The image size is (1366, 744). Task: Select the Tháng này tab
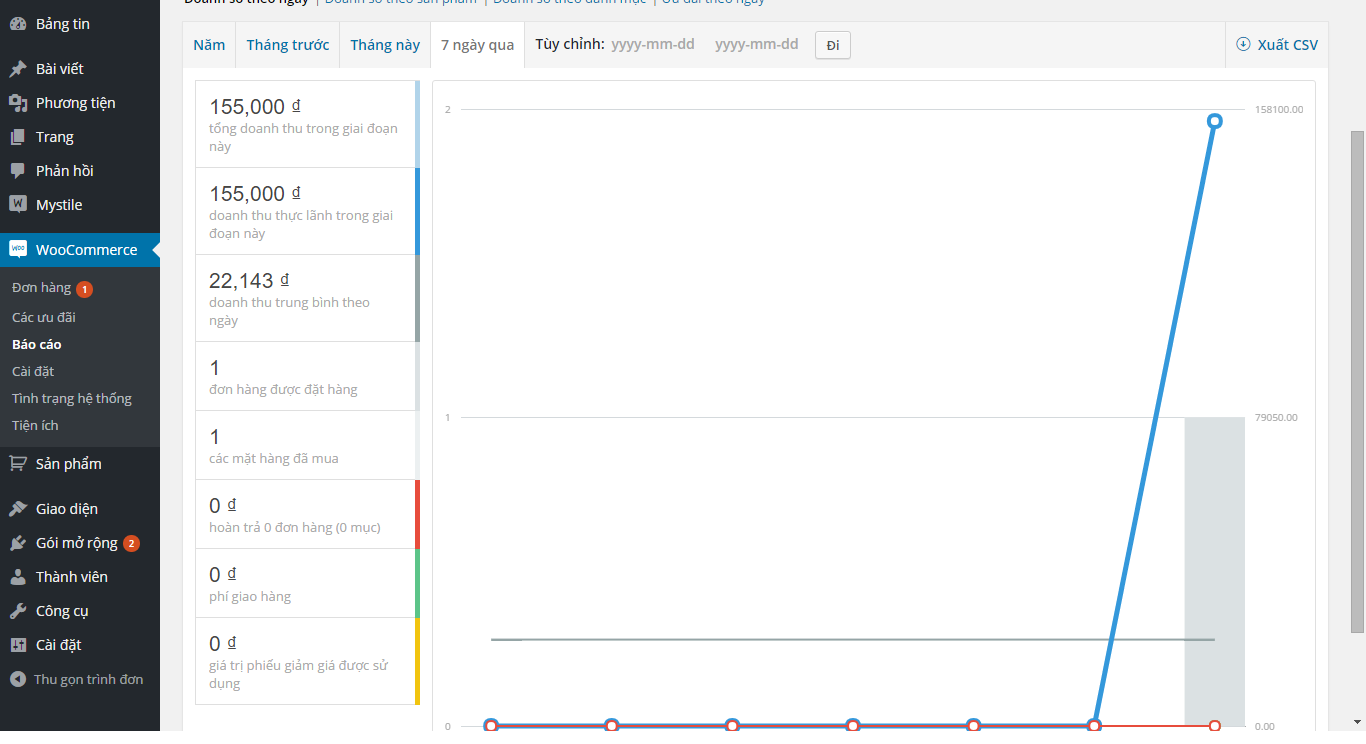(385, 45)
